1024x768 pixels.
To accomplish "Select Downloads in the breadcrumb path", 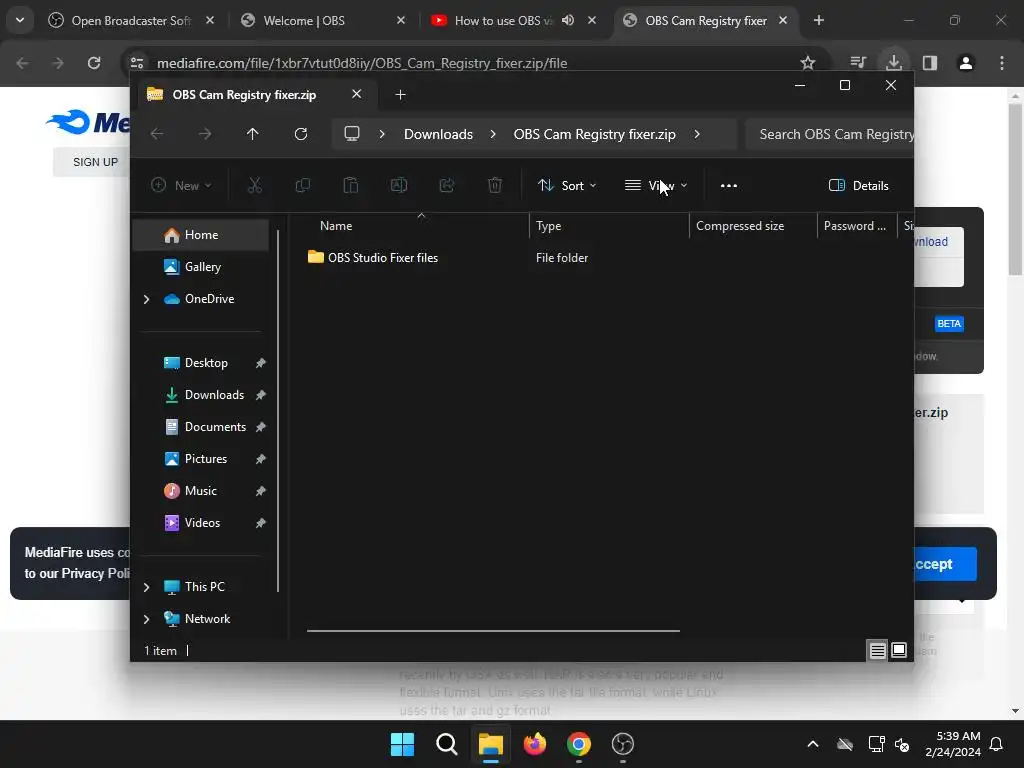I will 438,134.
